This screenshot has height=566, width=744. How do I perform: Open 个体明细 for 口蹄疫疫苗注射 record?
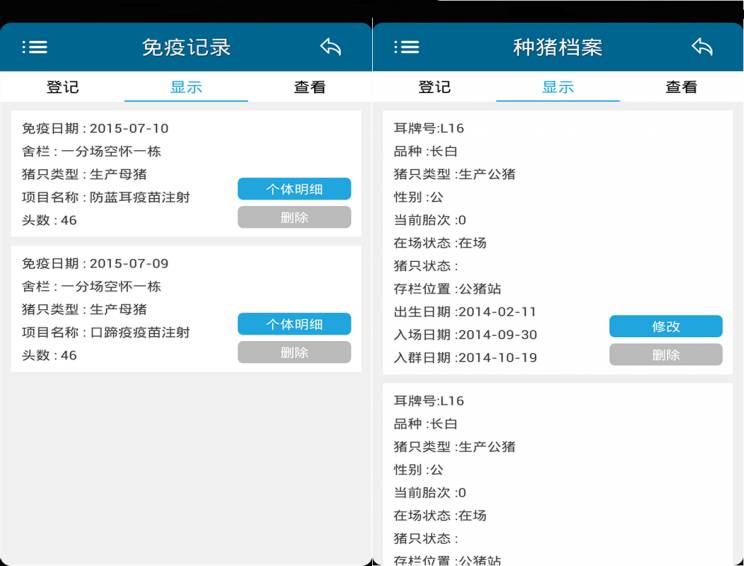pos(295,324)
